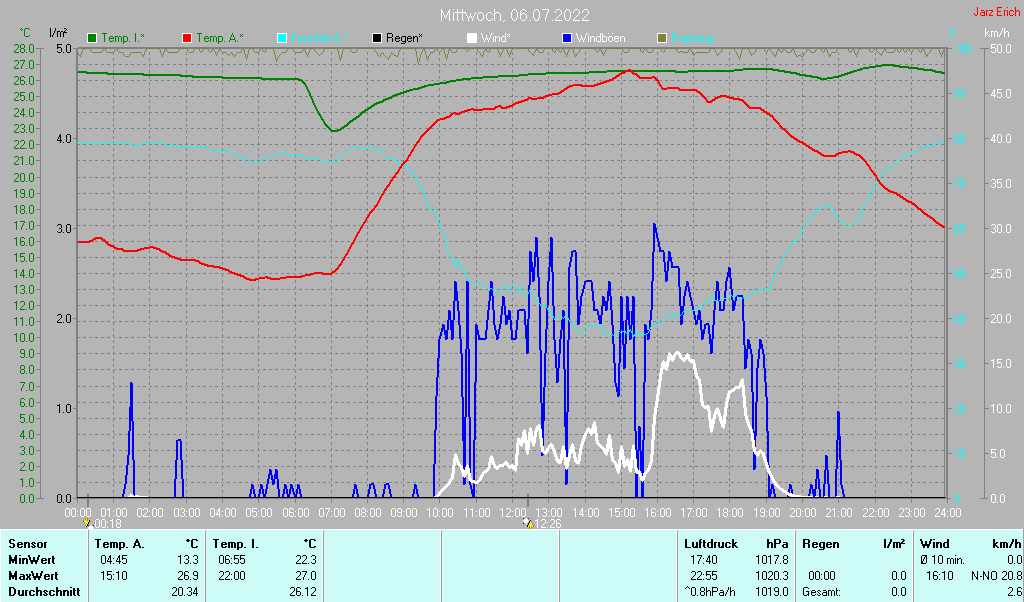This screenshot has height=602, width=1024.
Task: Click the wind gust time '16:10'
Action: pos(939,577)
